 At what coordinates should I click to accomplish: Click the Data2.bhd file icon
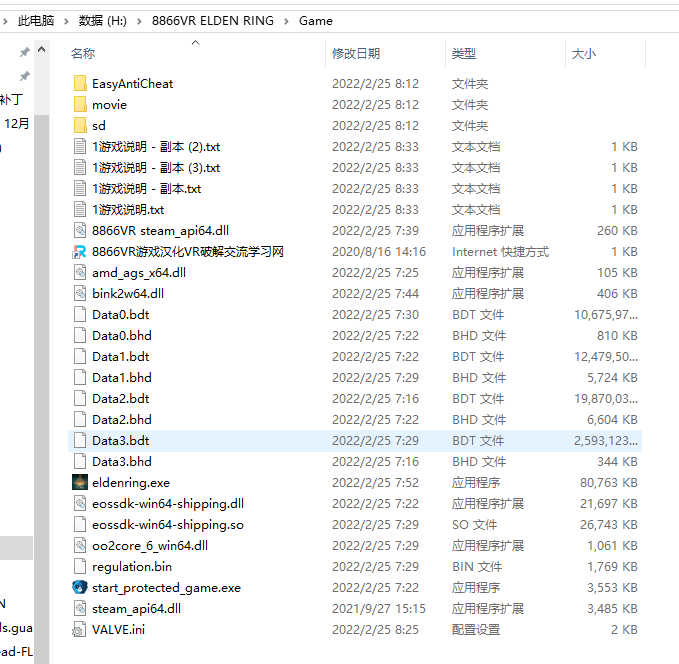pyautogui.click(x=80, y=419)
